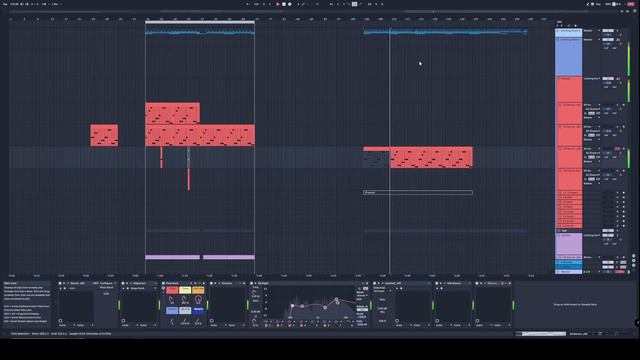The image size is (640, 360).
Task: Click the EQ Eight Q knob
Action: (255, 321)
